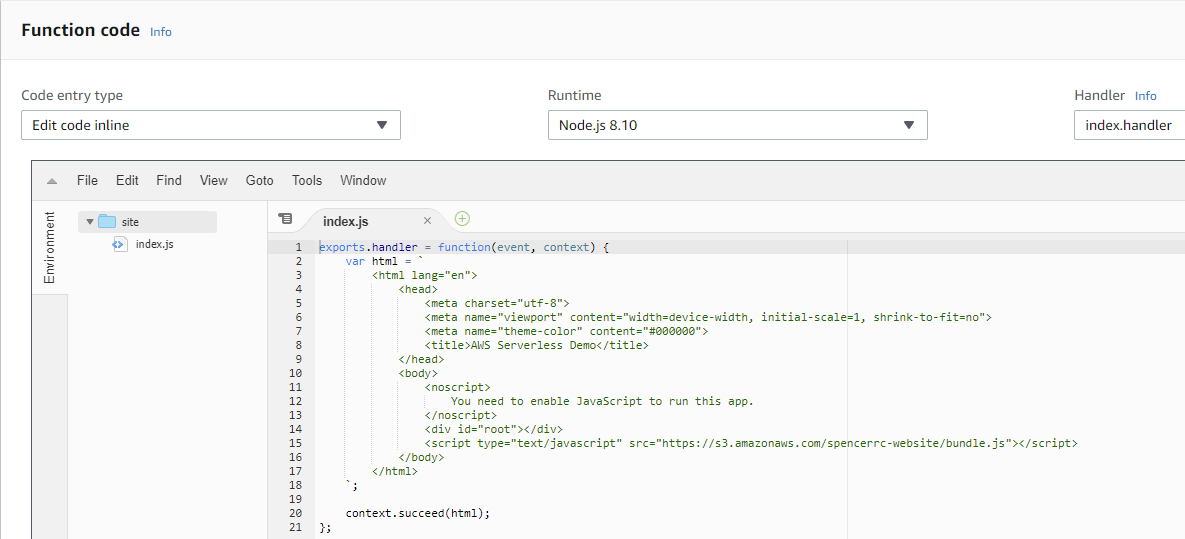This screenshot has height=539, width=1185.
Task: Click line number 21 in gutter
Action: pyautogui.click(x=295, y=527)
